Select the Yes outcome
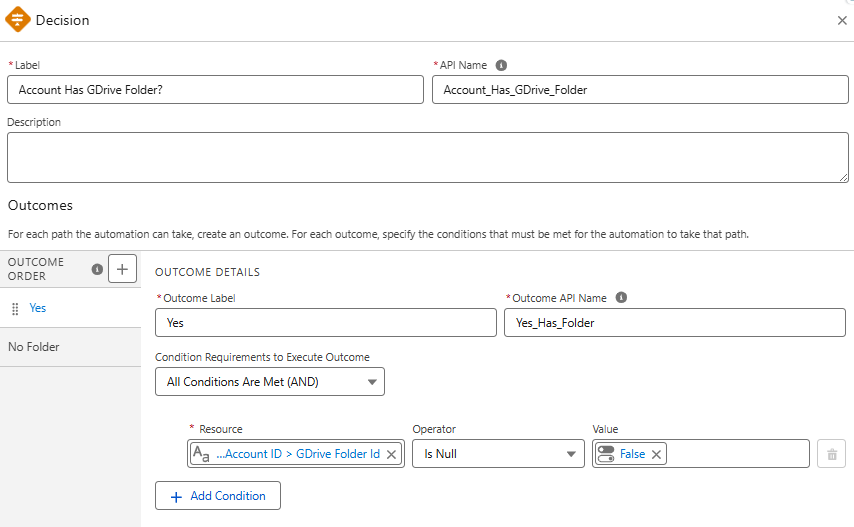This screenshot has height=527, width=854. point(38,308)
